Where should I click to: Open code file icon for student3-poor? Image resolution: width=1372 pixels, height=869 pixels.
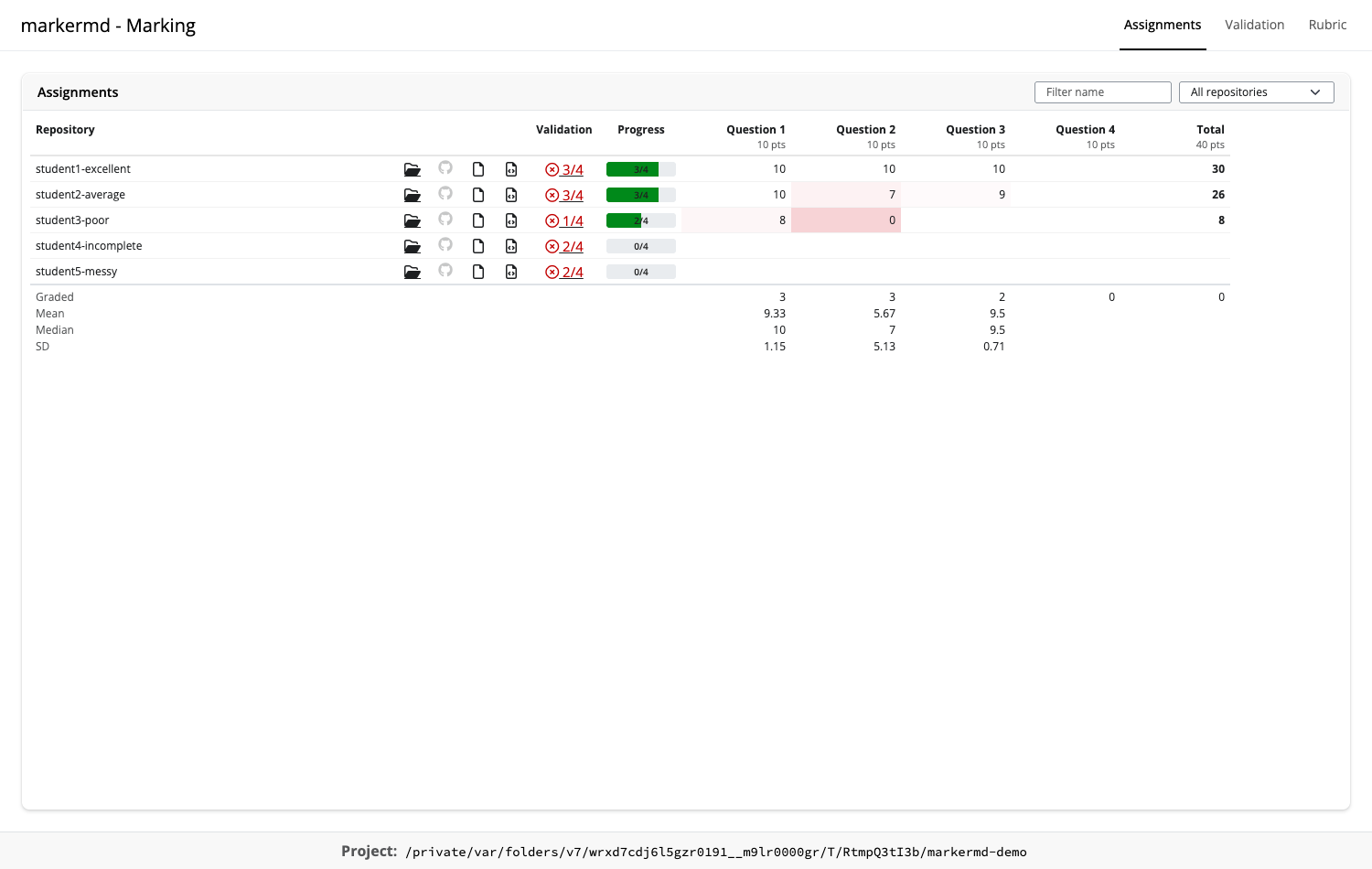pyautogui.click(x=511, y=220)
